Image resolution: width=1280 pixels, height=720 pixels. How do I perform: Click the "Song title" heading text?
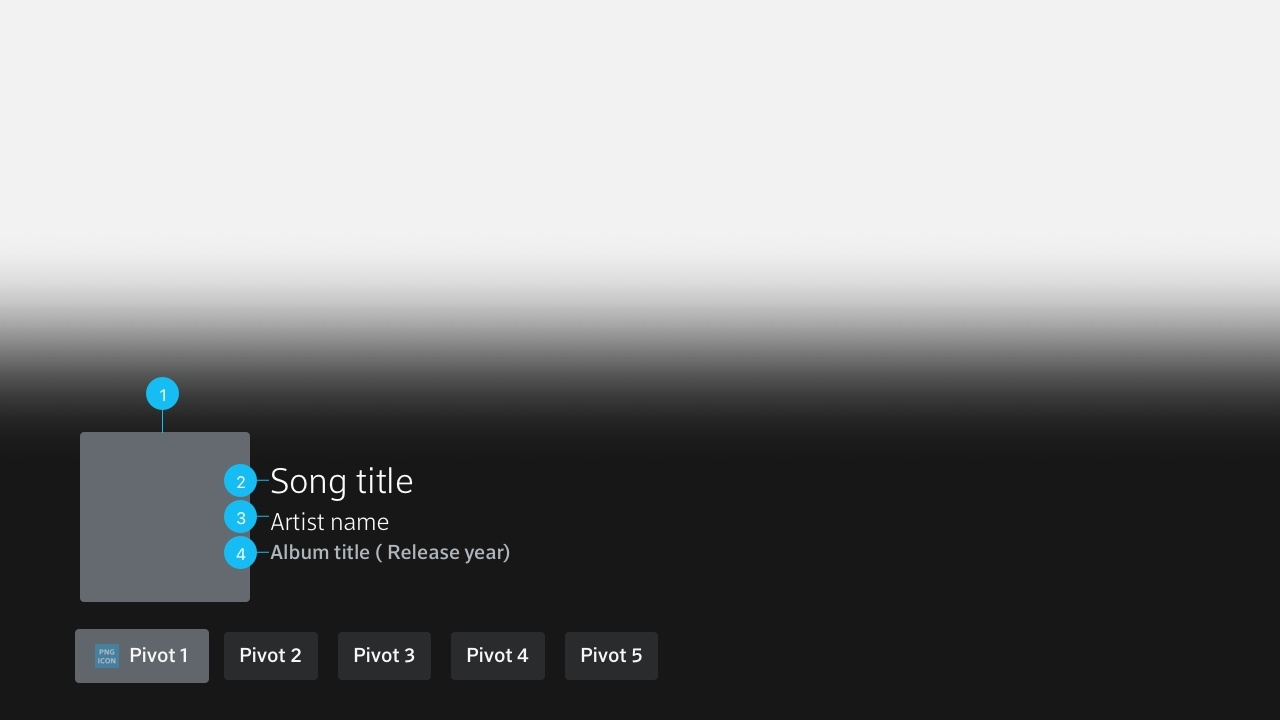[341, 482]
